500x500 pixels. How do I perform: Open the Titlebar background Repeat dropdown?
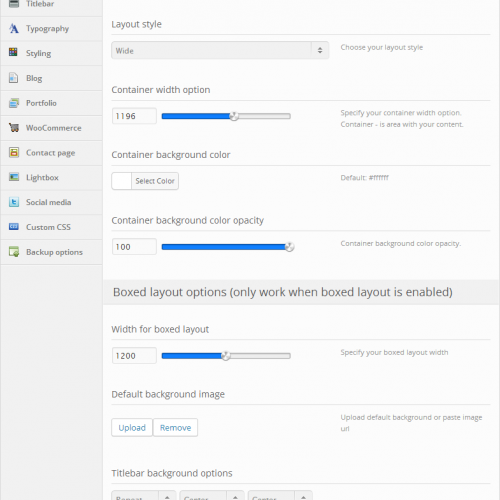tap(144, 495)
